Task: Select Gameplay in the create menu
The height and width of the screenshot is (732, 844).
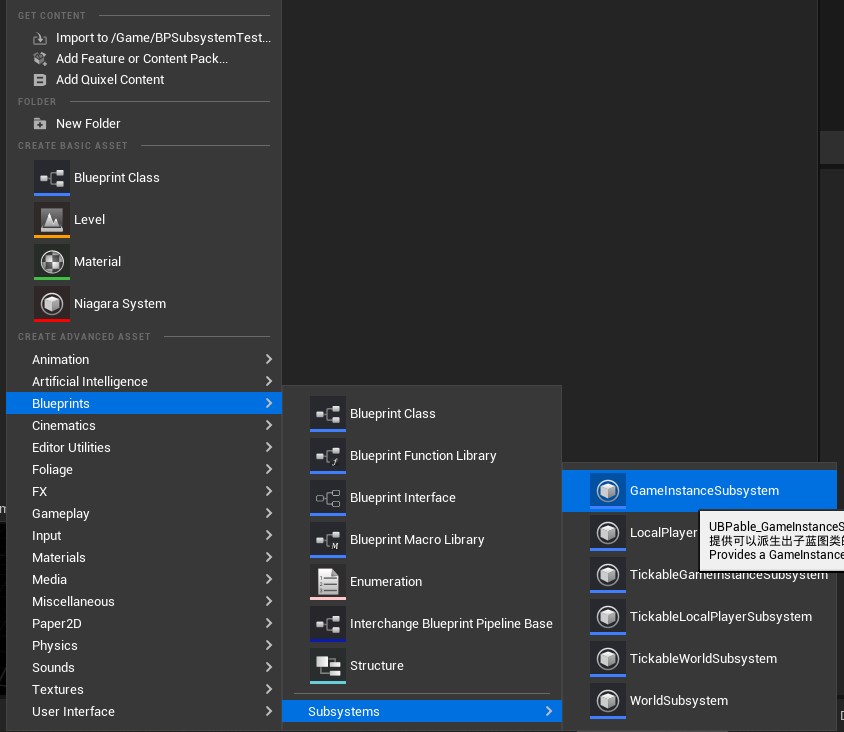Action: (63, 513)
